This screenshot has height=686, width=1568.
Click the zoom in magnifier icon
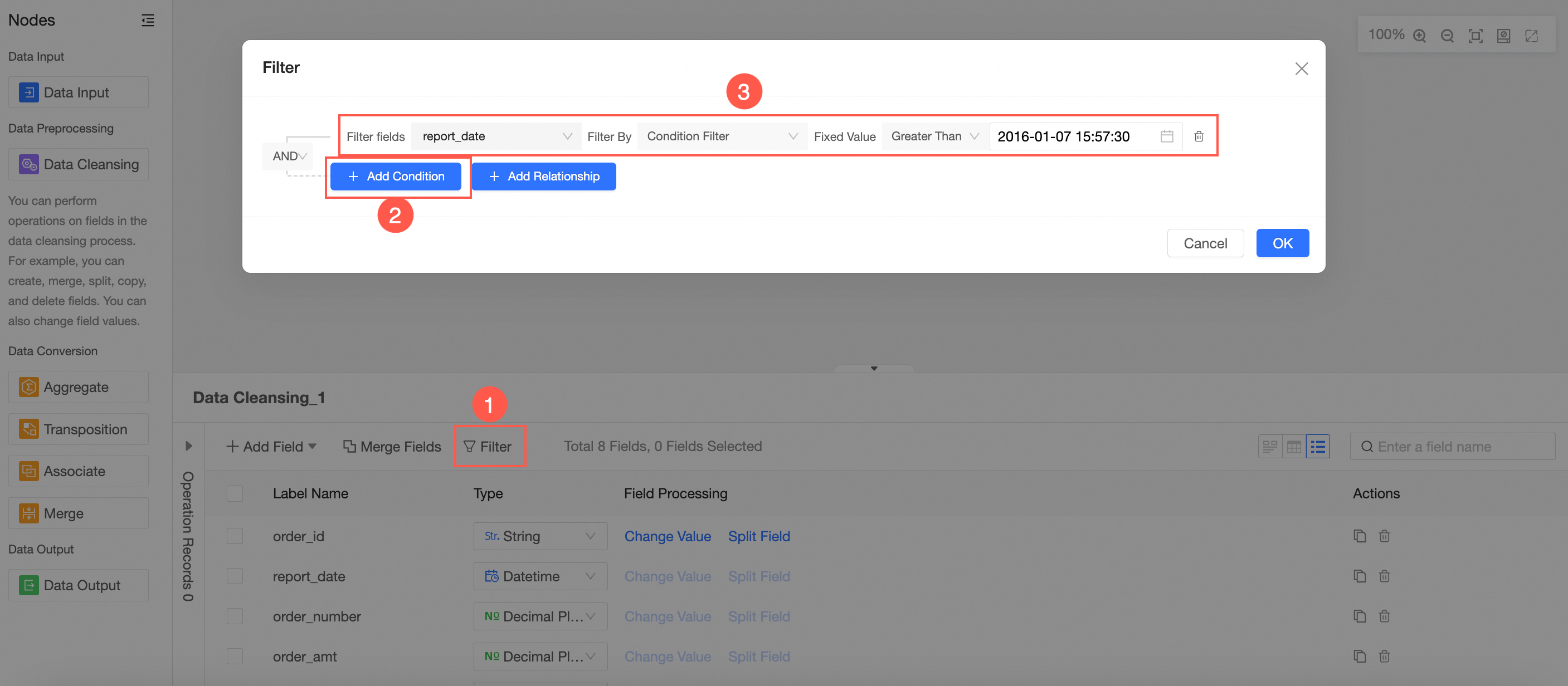coord(1419,36)
